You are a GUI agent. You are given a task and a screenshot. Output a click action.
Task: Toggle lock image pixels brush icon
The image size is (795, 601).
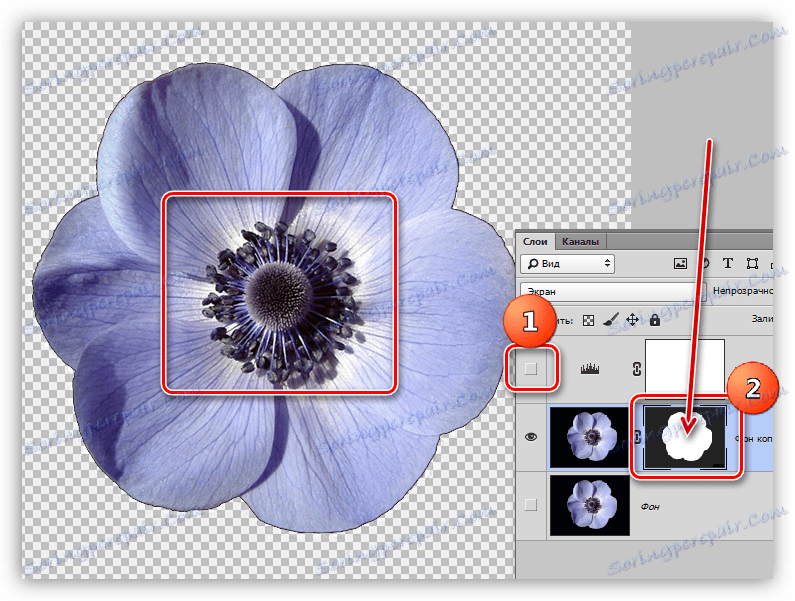pos(611,320)
